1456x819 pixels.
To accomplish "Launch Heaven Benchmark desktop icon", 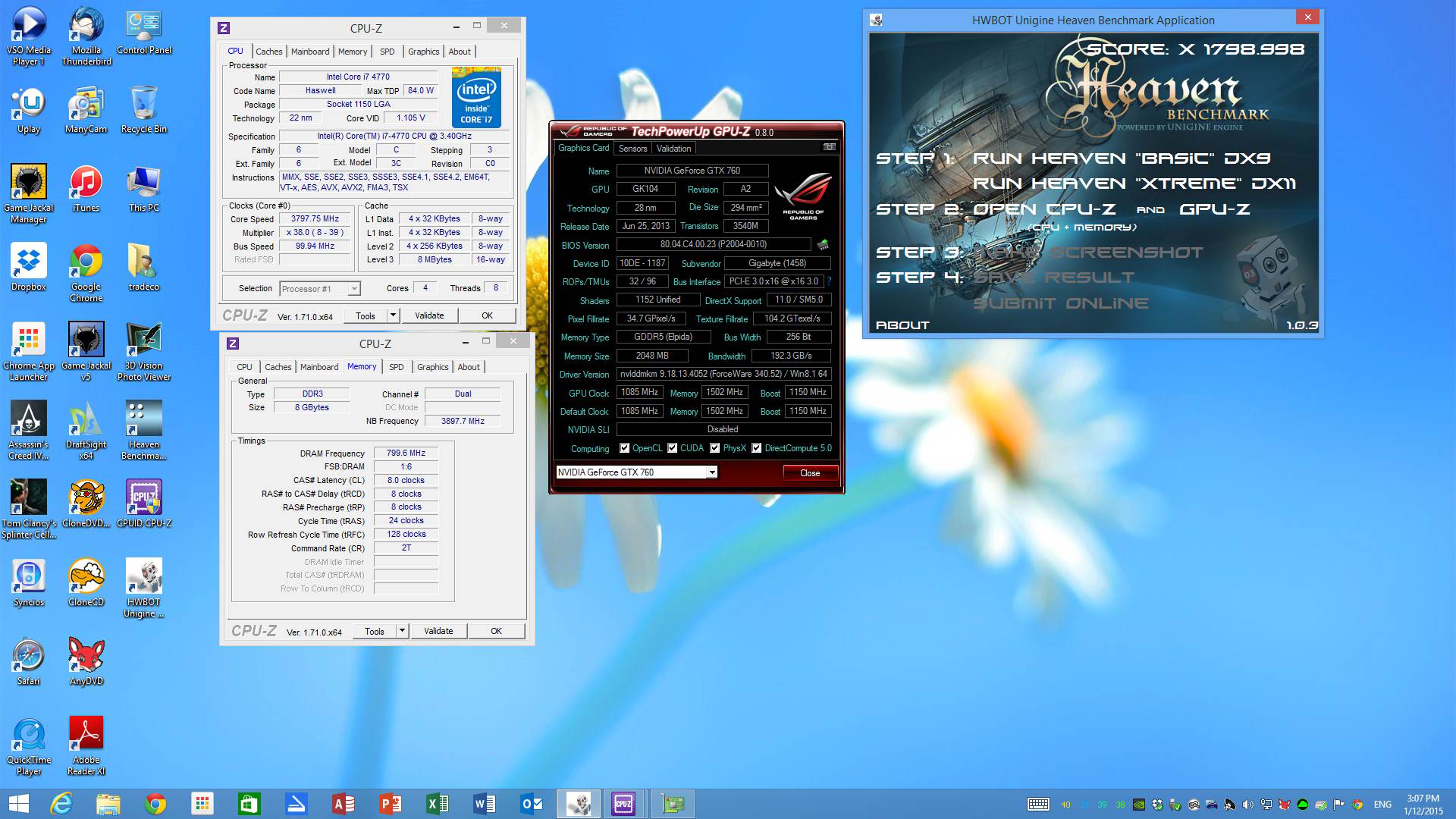I will (144, 431).
